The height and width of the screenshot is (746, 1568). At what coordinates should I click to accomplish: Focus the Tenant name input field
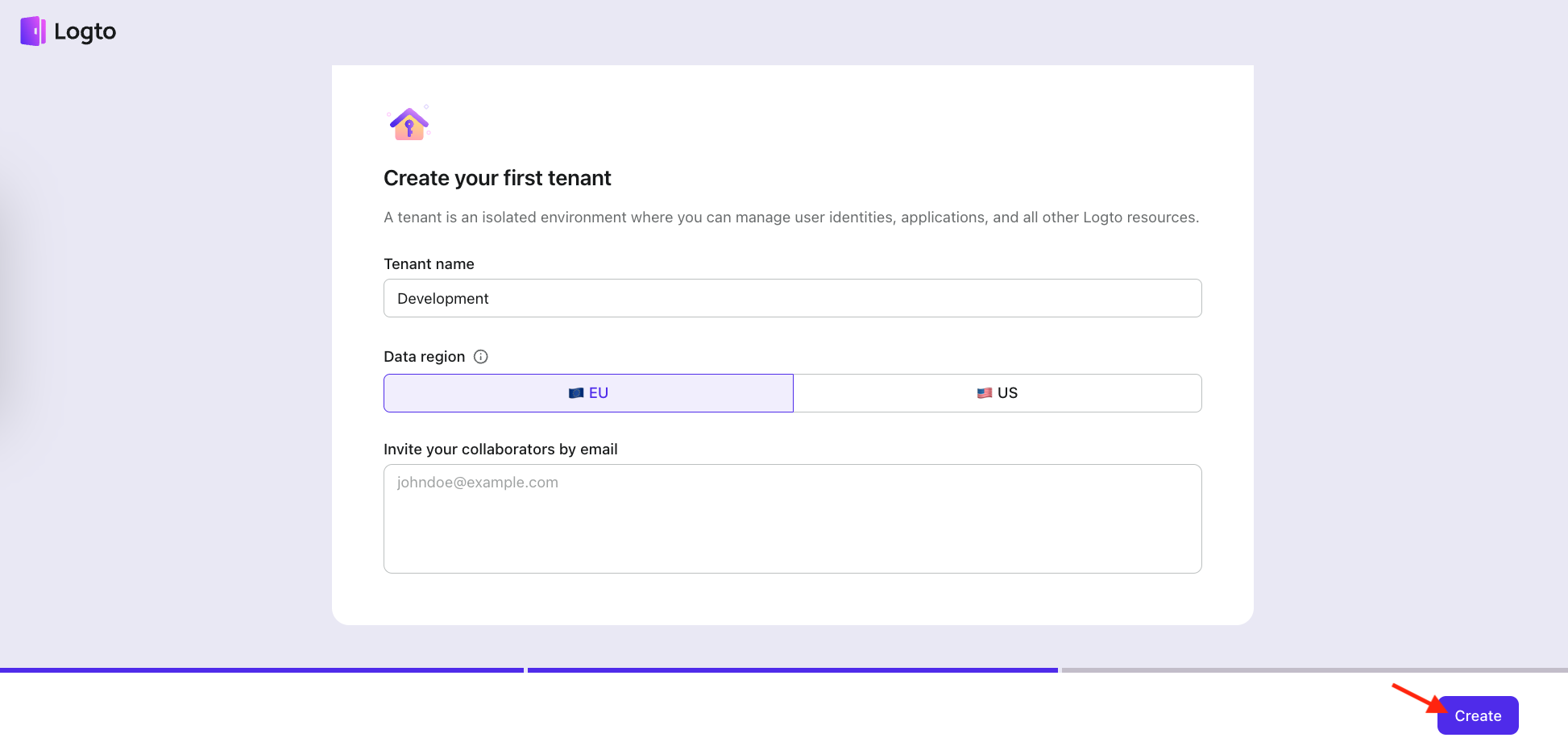click(792, 298)
